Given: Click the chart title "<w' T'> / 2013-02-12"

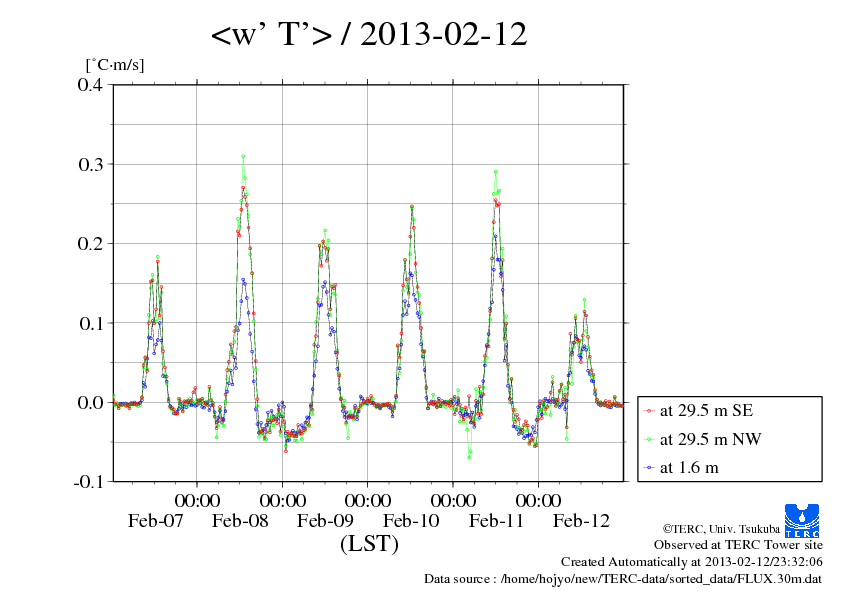Looking at the screenshot, I should click(x=369, y=34).
